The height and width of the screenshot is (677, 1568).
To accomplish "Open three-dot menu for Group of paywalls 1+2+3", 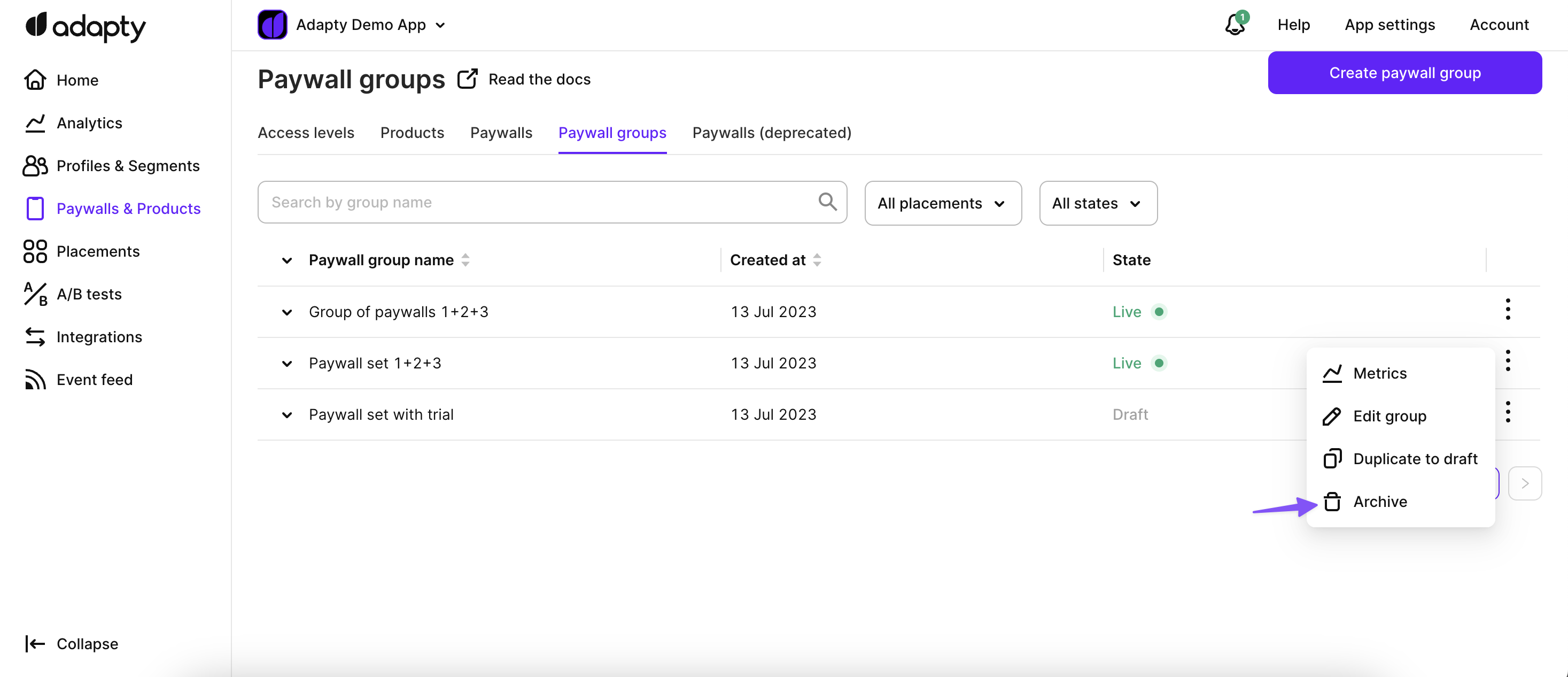I will pos(1507,310).
